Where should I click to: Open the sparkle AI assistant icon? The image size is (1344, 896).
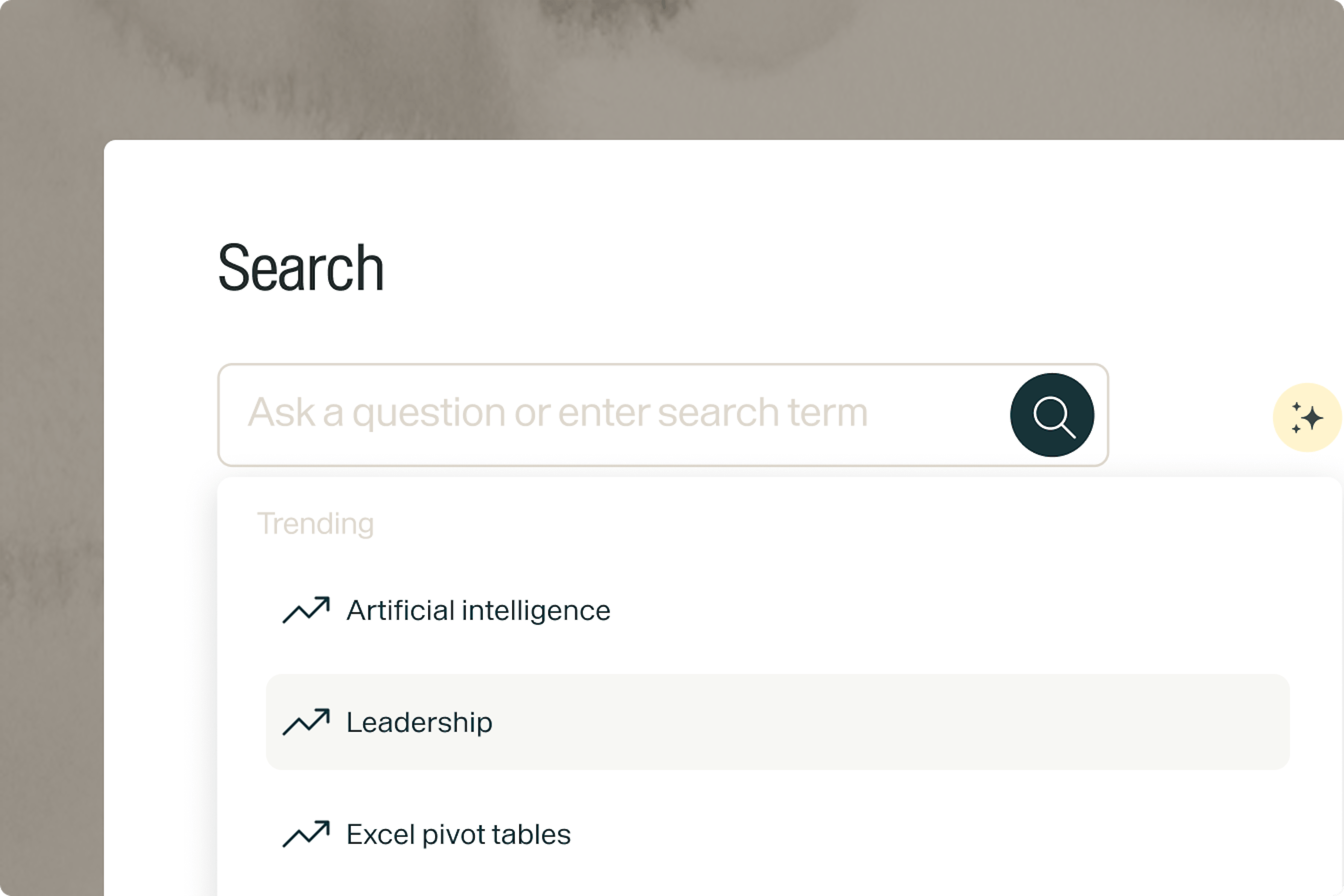(x=1308, y=418)
